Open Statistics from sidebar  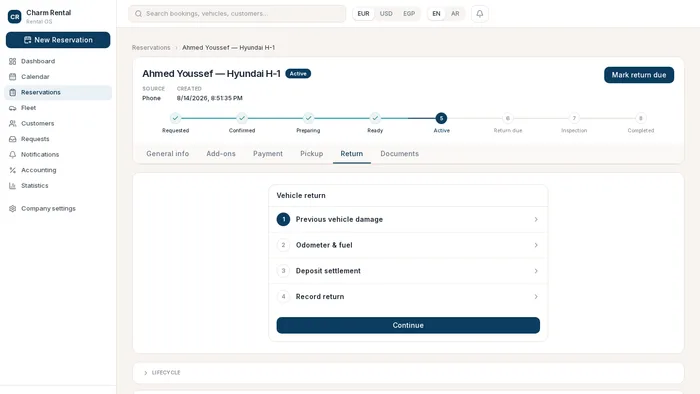tap(58, 186)
